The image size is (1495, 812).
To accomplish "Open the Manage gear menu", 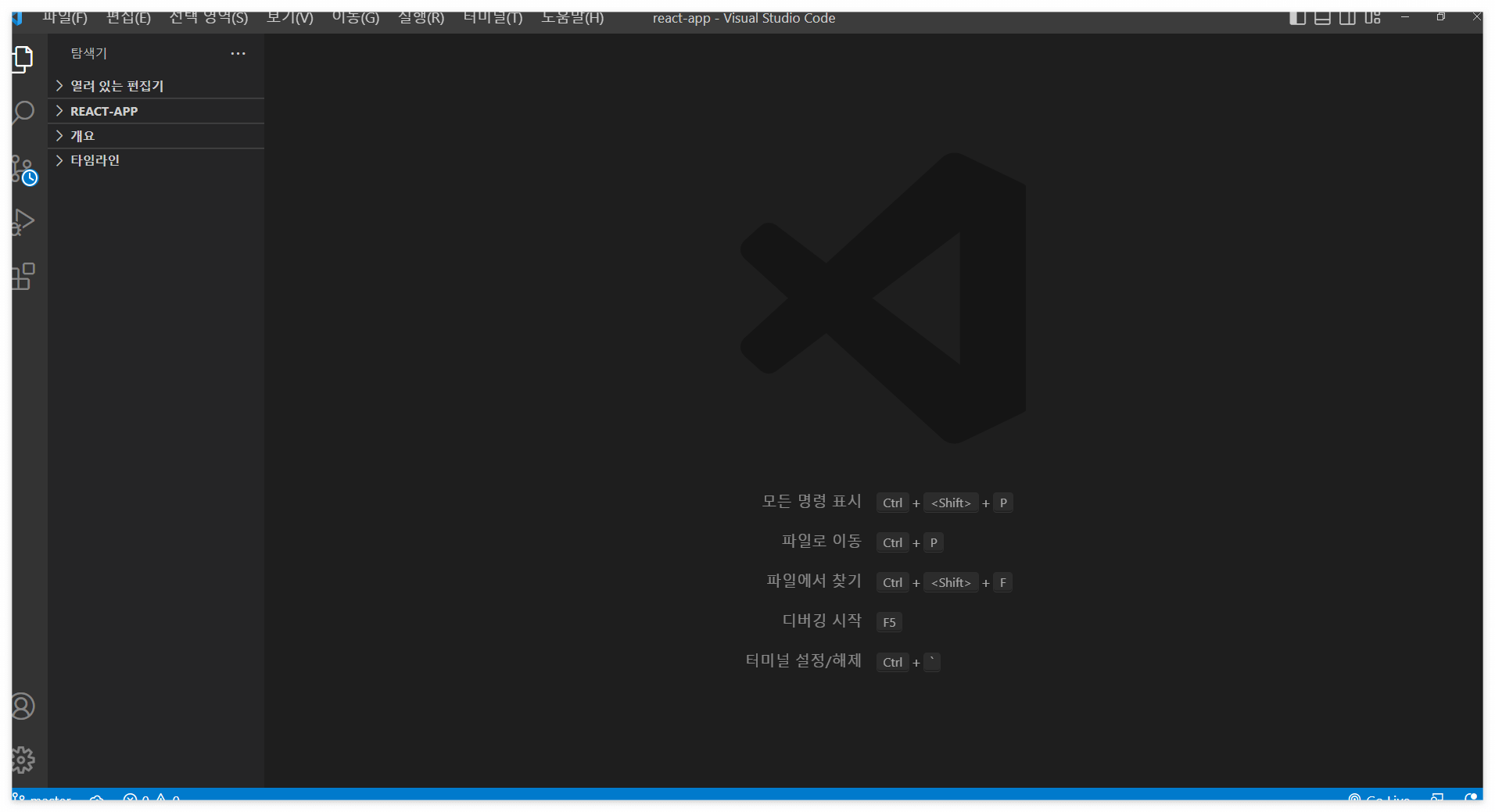I will click(x=23, y=760).
